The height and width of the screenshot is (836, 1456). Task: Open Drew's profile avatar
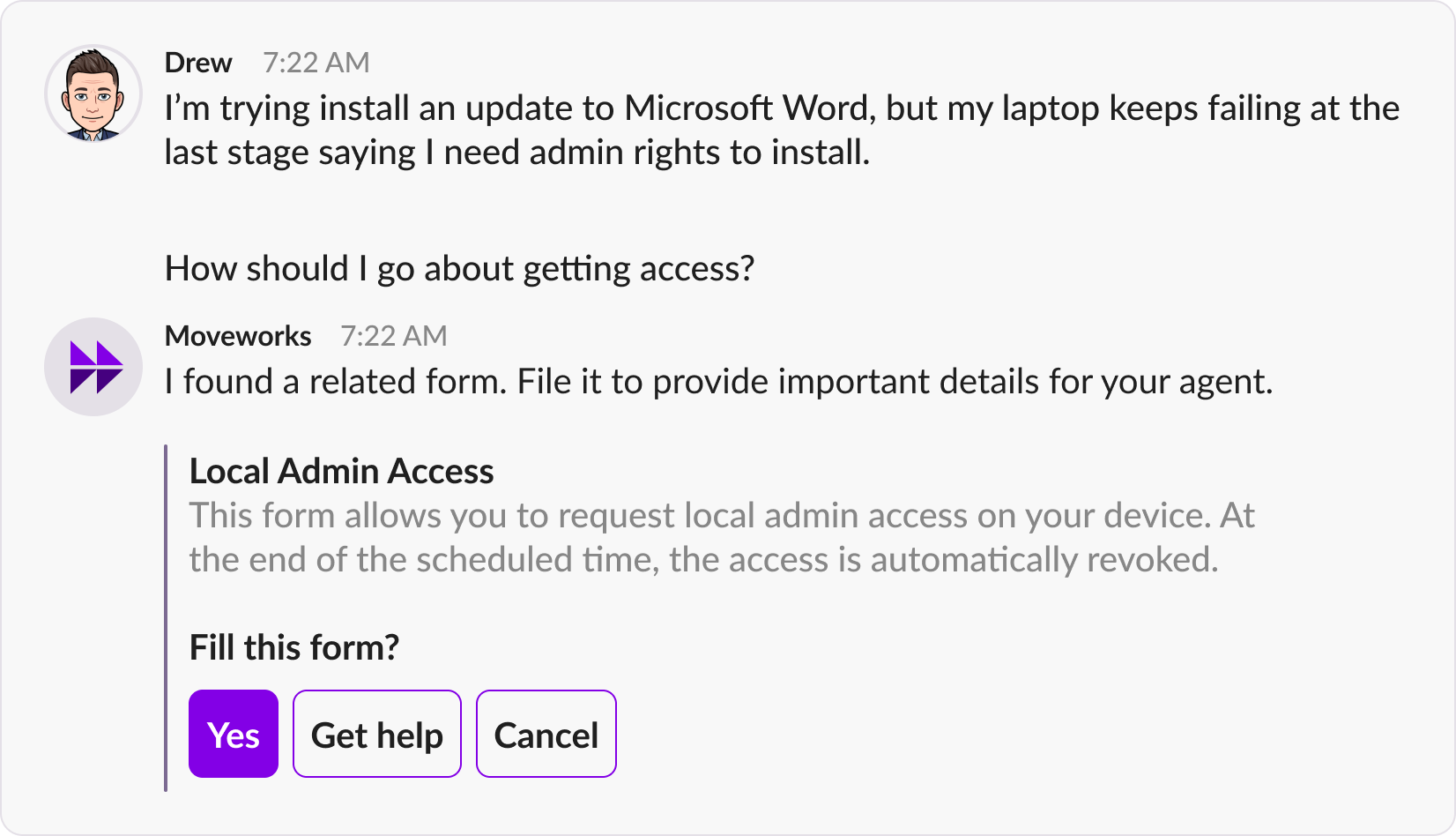tap(93, 93)
